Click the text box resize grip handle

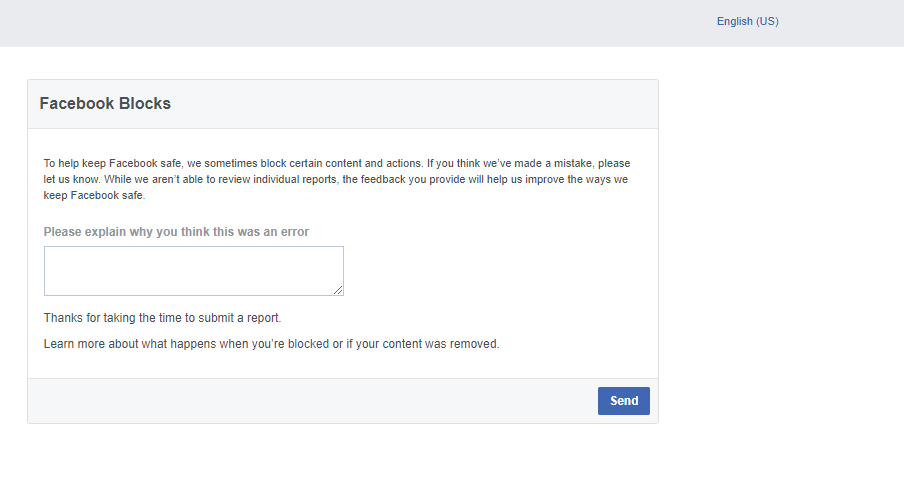[x=338, y=291]
